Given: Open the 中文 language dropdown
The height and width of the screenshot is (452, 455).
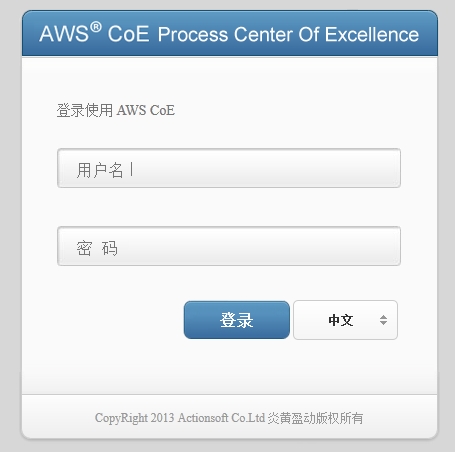Looking at the screenshot, I should click(x=345, y=320).
